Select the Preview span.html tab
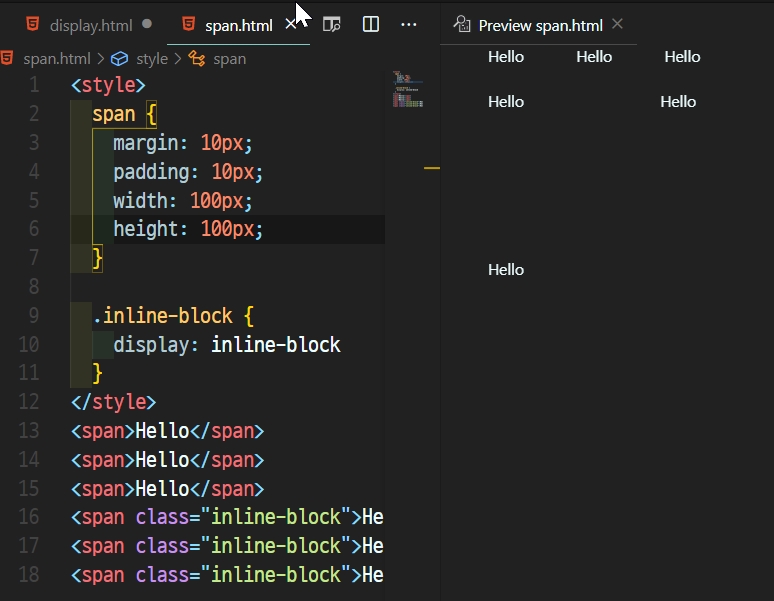Image resolution: width=774 pixels, height=601 pixels. tap(538, 25)
